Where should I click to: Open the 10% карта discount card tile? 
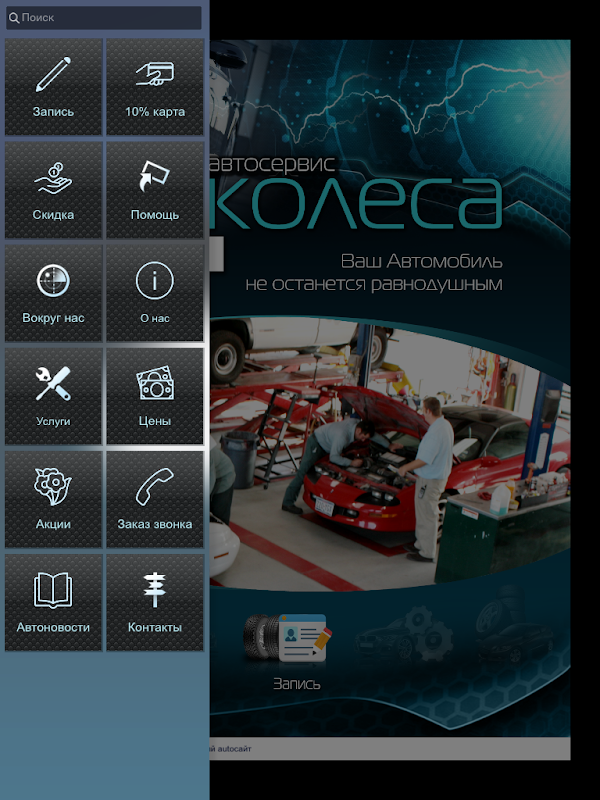(155, 87)
